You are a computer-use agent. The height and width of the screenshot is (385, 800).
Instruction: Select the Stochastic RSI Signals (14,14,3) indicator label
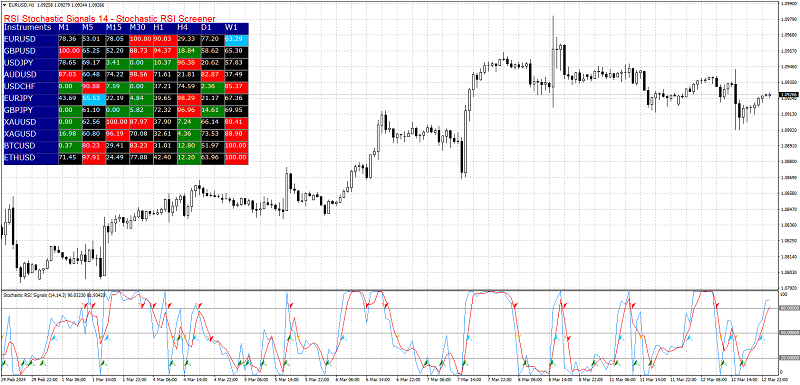coord(55,294)
